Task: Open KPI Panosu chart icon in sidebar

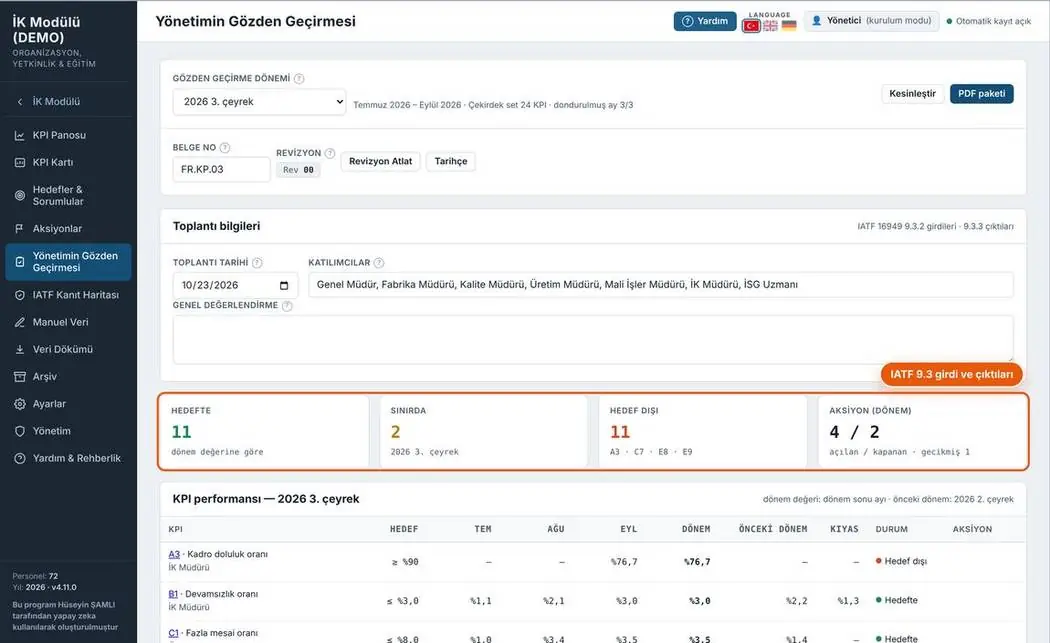Action: (19, 135)
